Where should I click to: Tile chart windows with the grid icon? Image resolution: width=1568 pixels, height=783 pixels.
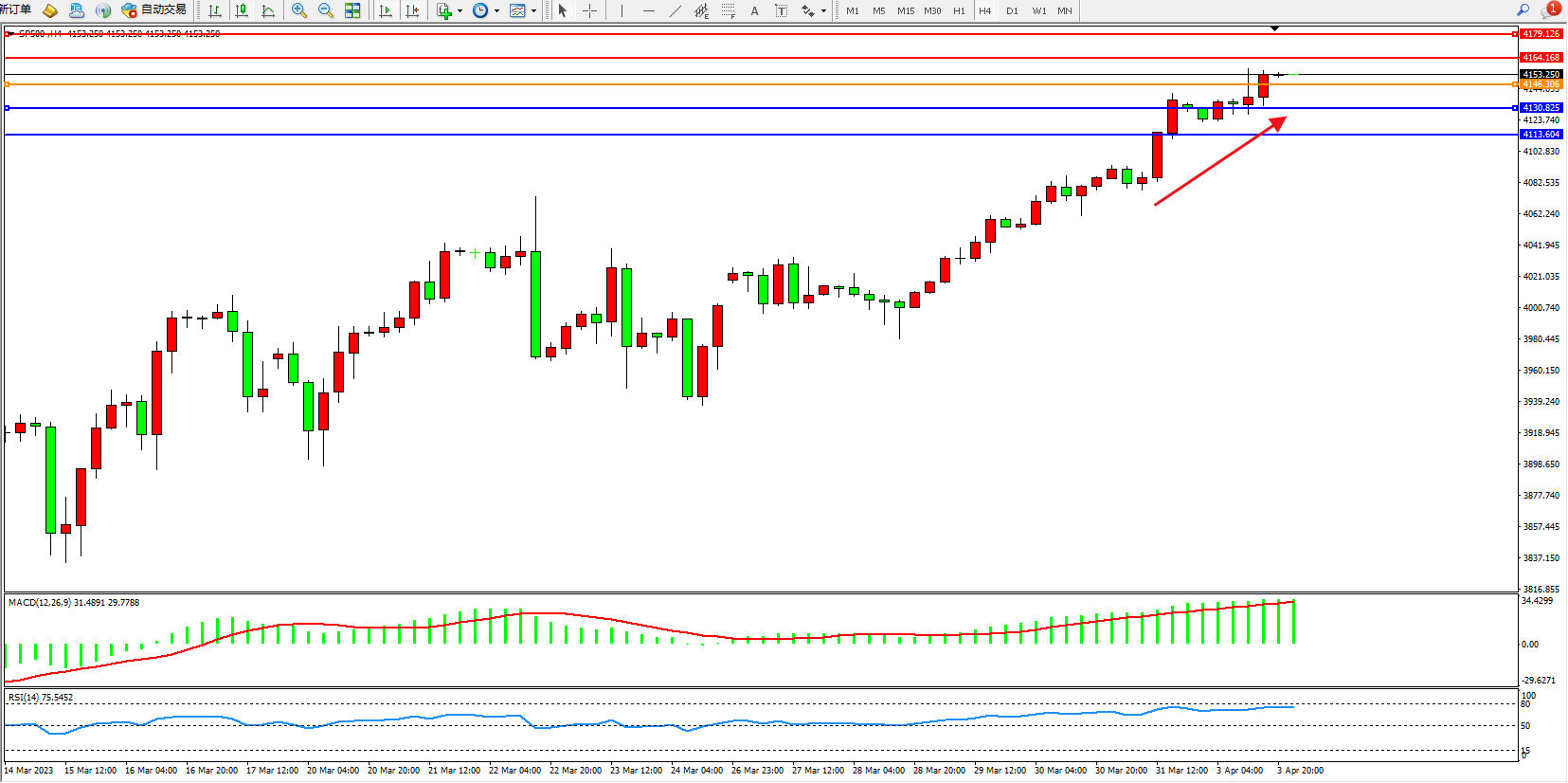[352, 10]
